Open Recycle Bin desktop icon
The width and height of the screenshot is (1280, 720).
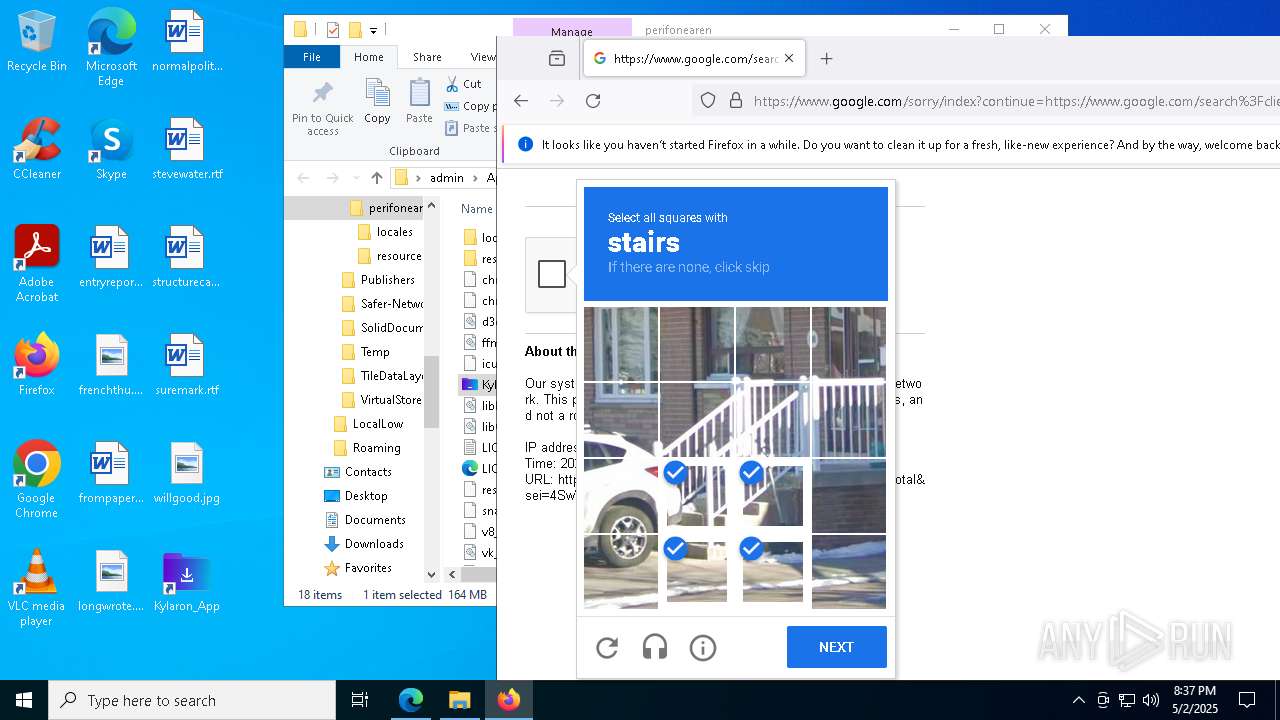[x=37, y=42]
